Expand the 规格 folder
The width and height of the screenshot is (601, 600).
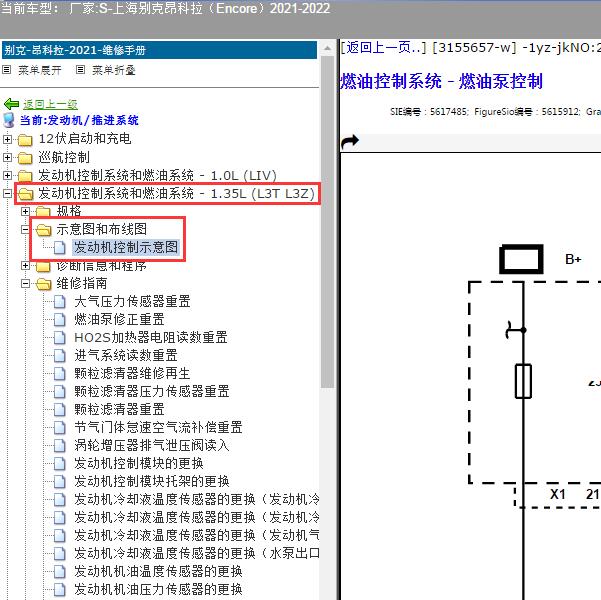pos(25,211)
